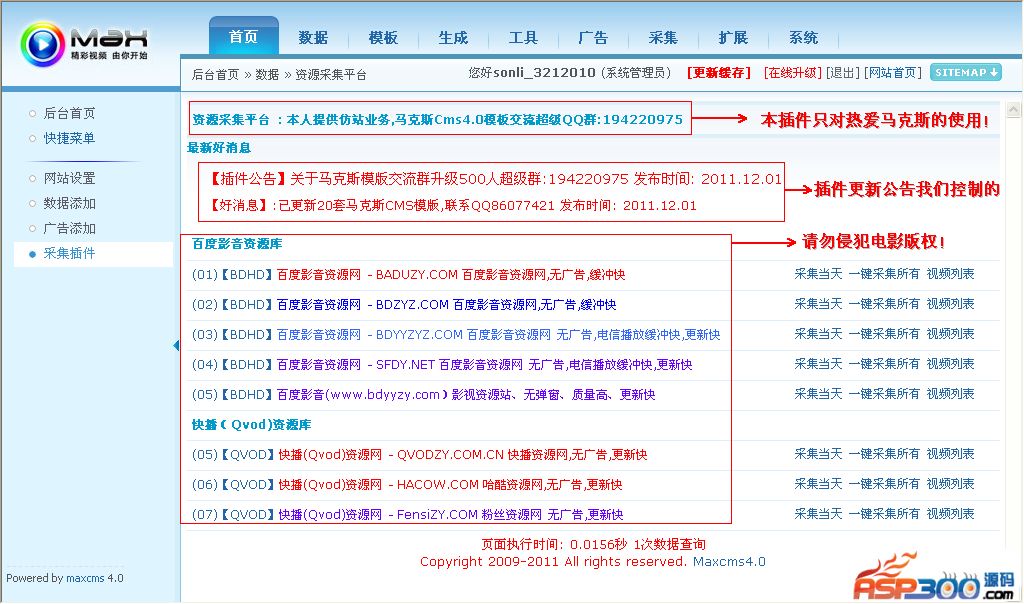Click 一键采集所有 for www.bdyyzy.com row
The height and width of the screenshot is (604, 1024).
(x=884, y=394)
